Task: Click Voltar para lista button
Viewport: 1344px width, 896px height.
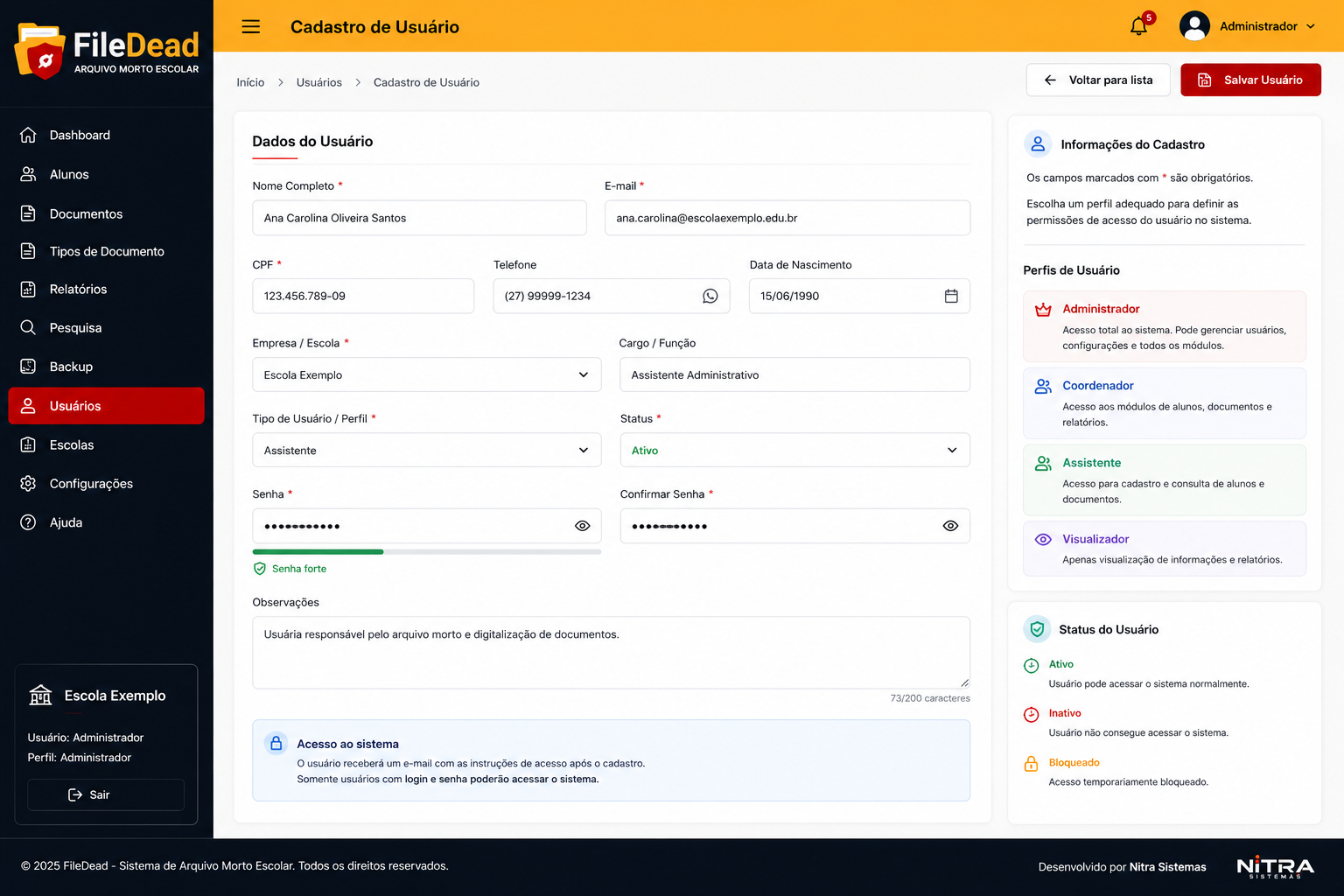Action: (x=1098, y=80)
